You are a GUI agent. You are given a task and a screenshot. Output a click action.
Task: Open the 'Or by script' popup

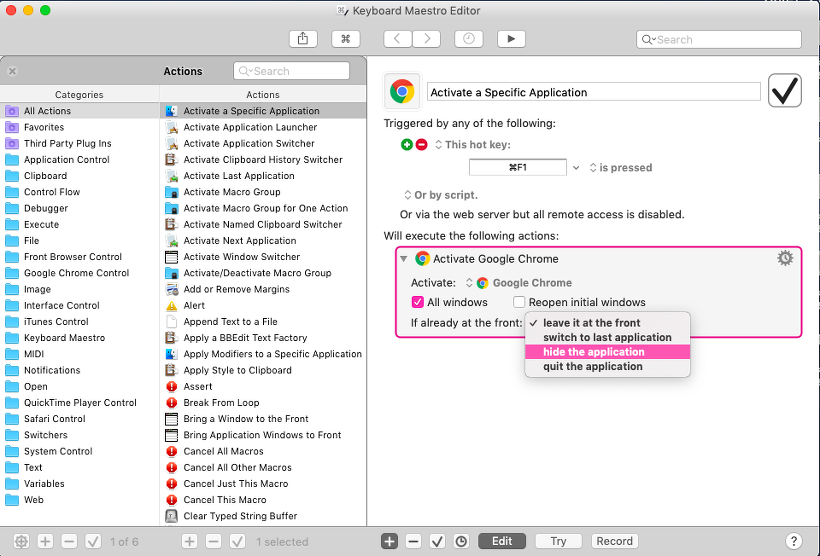441,195
